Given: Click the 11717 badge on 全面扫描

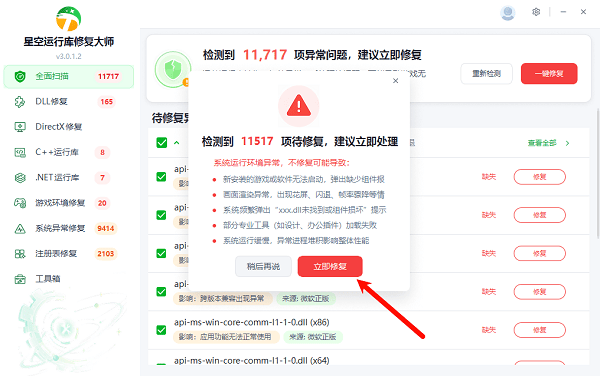Looking at the screenshot, I should tap(108, 77).
